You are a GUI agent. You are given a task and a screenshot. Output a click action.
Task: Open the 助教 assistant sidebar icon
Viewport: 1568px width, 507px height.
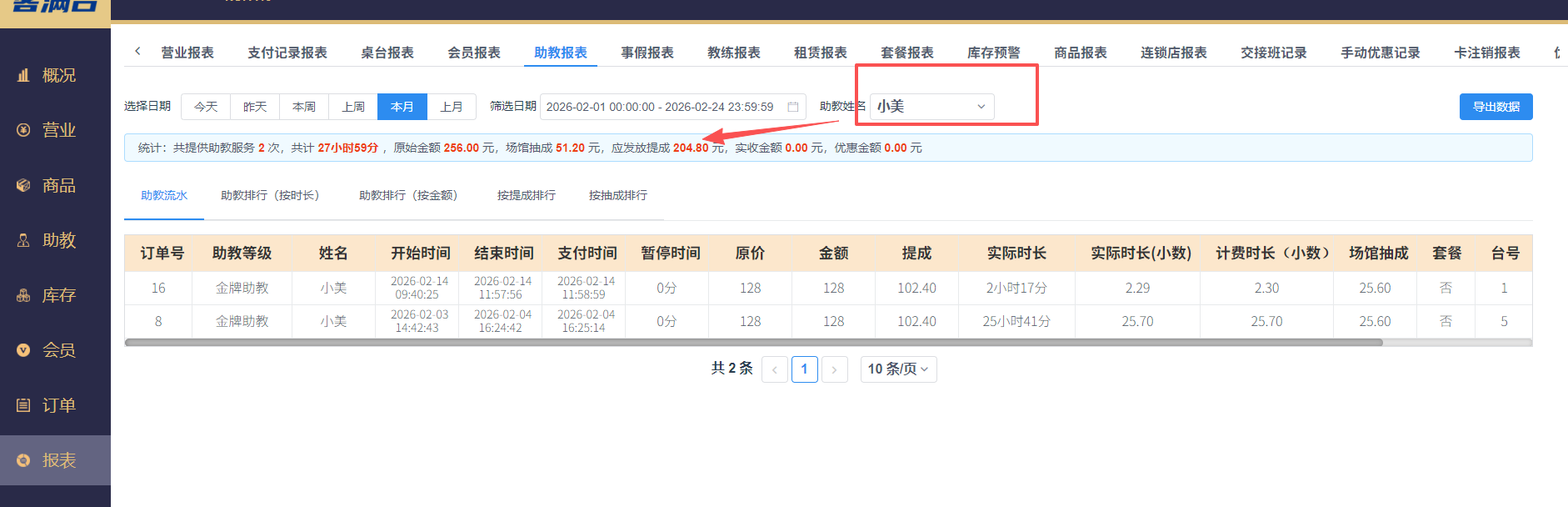coord(23,240)
